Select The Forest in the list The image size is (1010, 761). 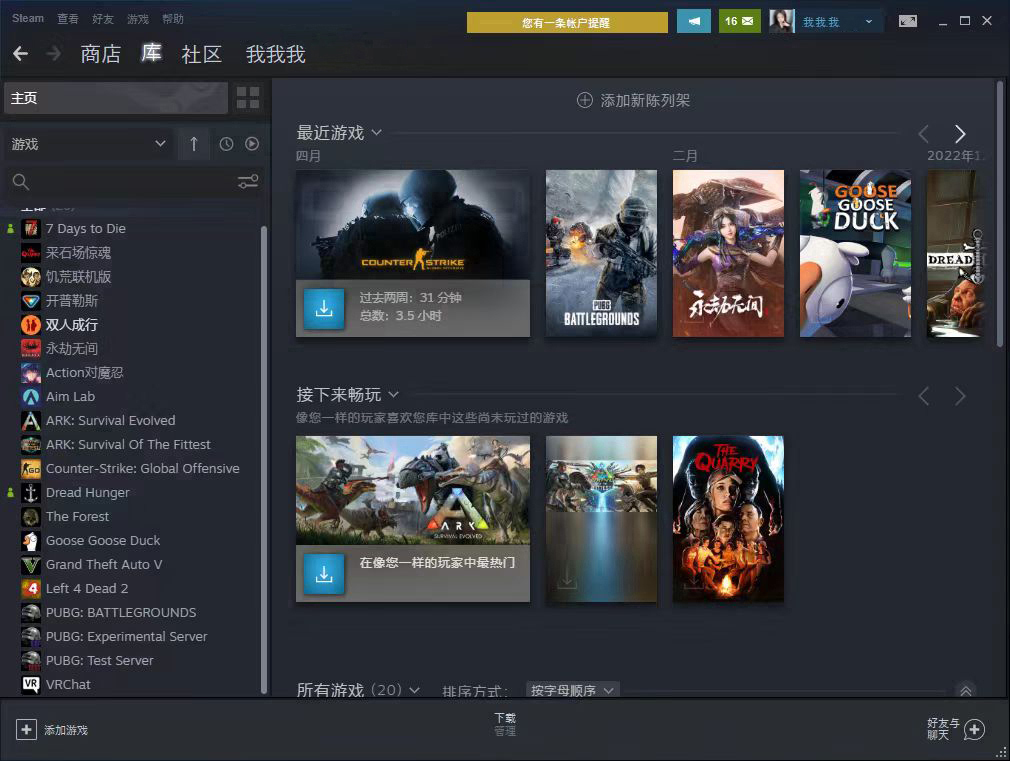(x=77, y=517)
